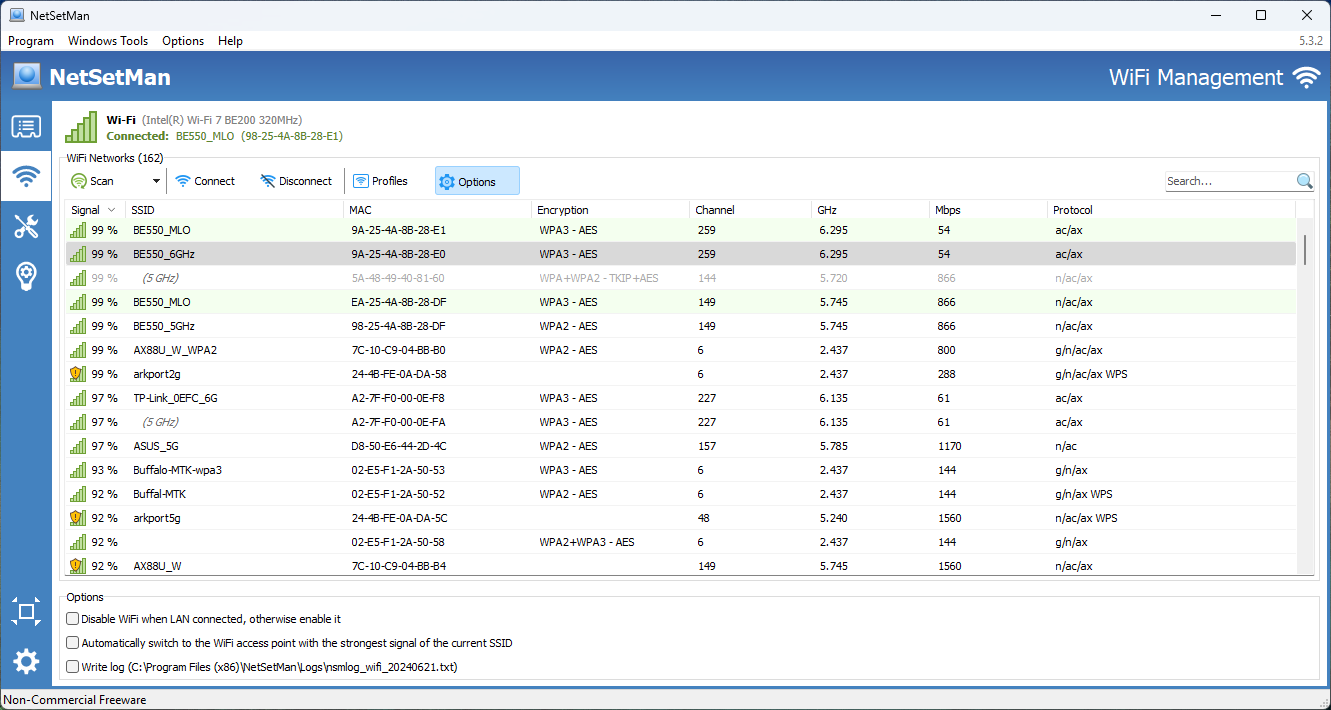Click inside the Search input field
The width and height of the screenshot is (1331, 710).
[1230, 181]
